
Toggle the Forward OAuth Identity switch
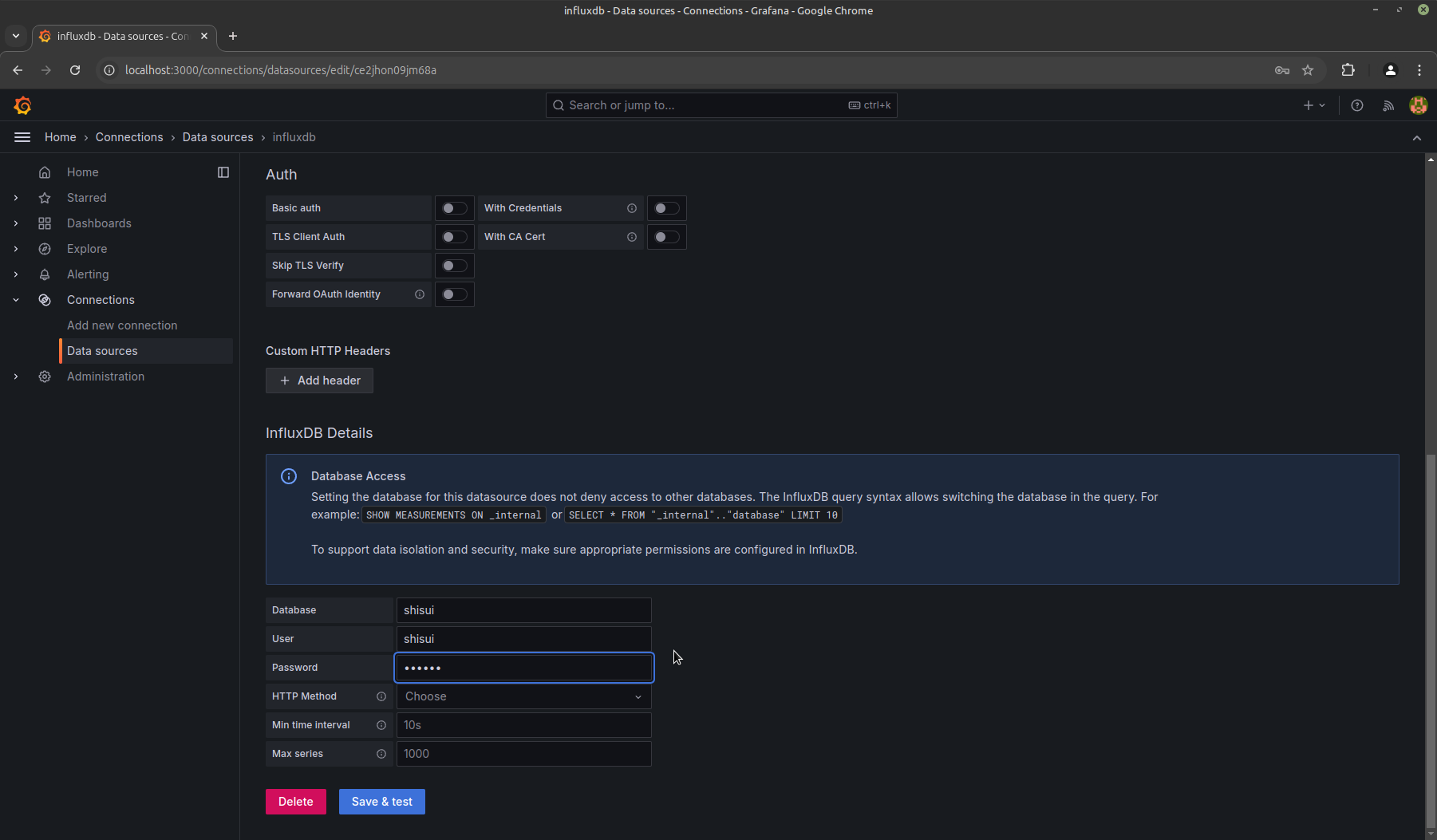(455, 294)
